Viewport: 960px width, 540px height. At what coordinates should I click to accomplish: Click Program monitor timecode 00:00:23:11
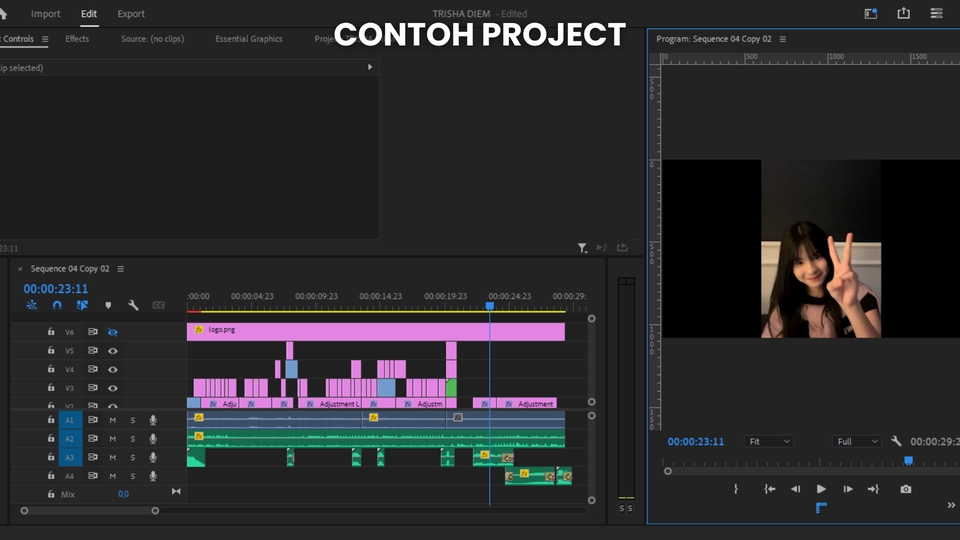(696, 441)
